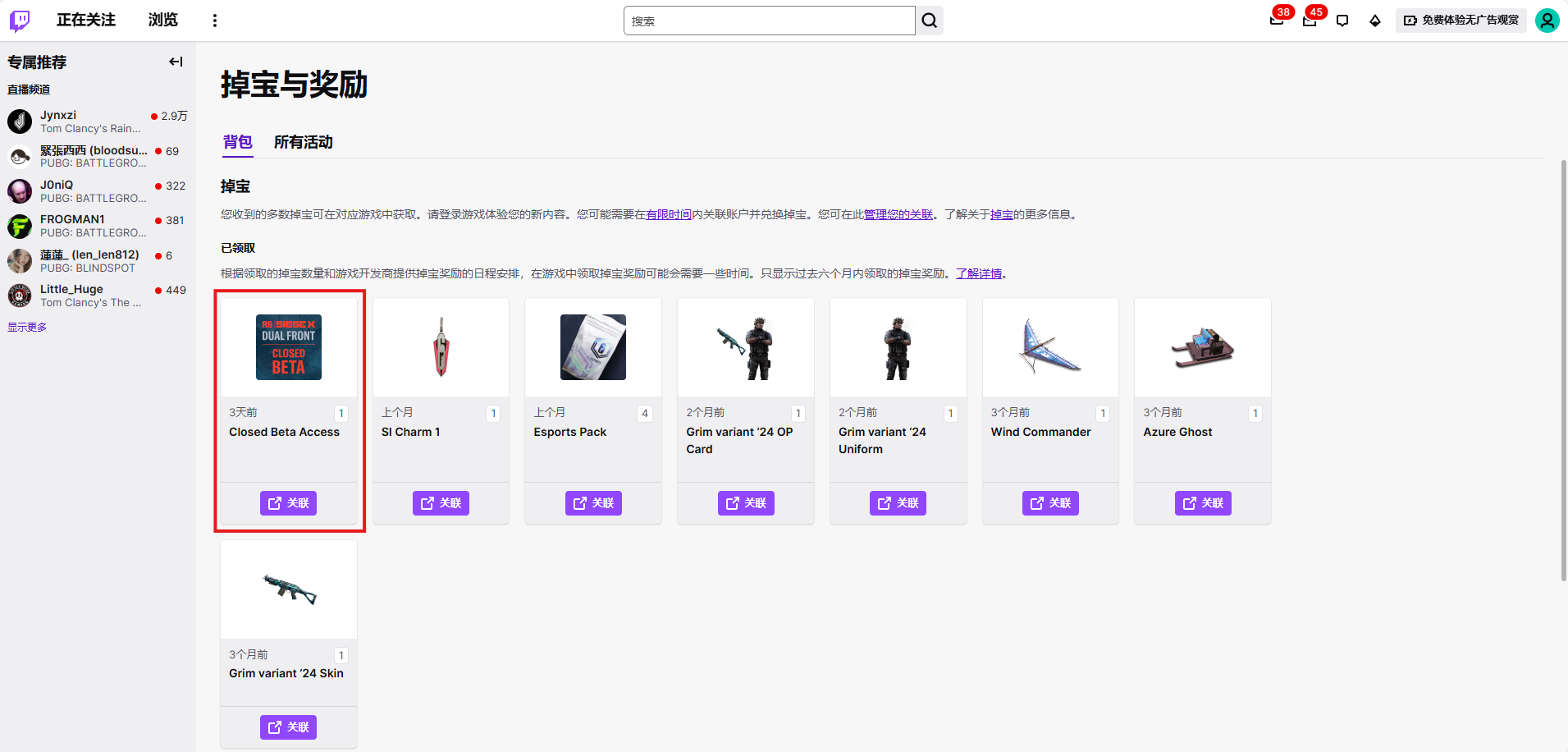The width and height of the screenshot is (1568, 752).
Task: Click the page vertical scrollbar
Action: 1563,369
